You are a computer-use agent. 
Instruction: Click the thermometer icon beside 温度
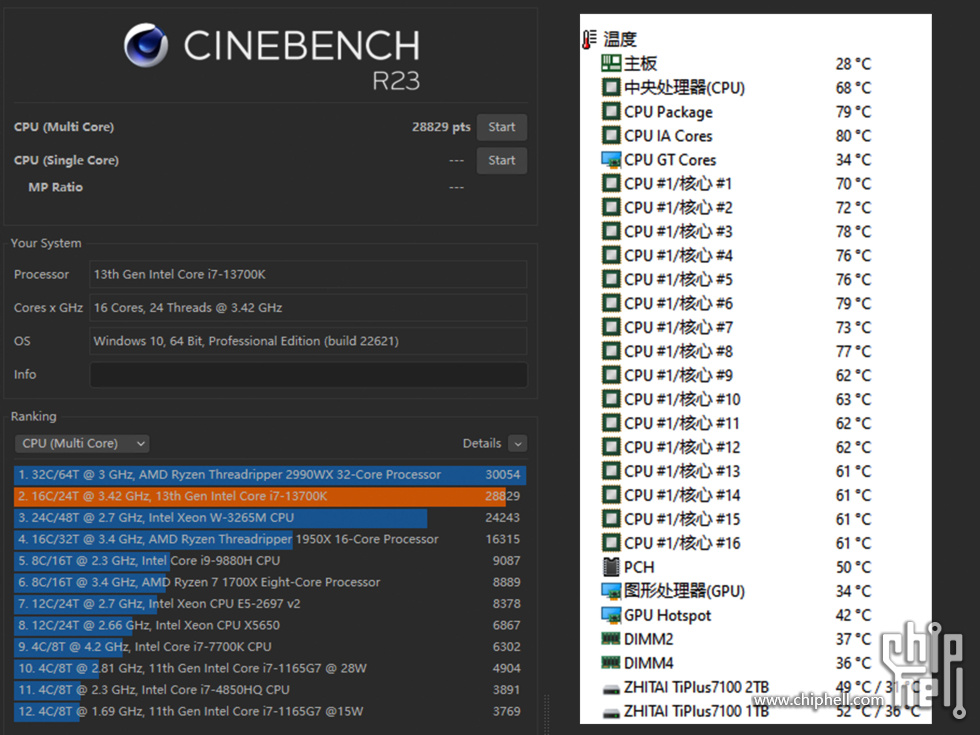(x=589, y=39)
